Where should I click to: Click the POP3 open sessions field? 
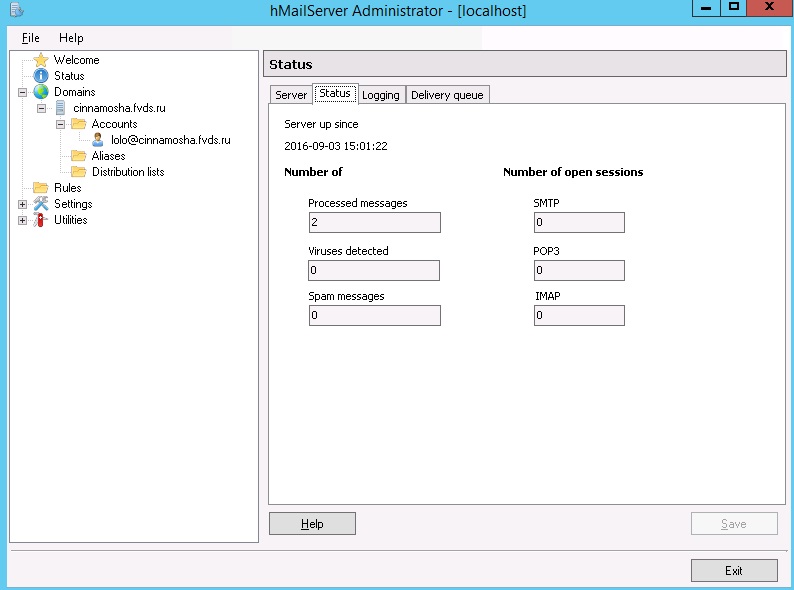(x=579, y=270)
